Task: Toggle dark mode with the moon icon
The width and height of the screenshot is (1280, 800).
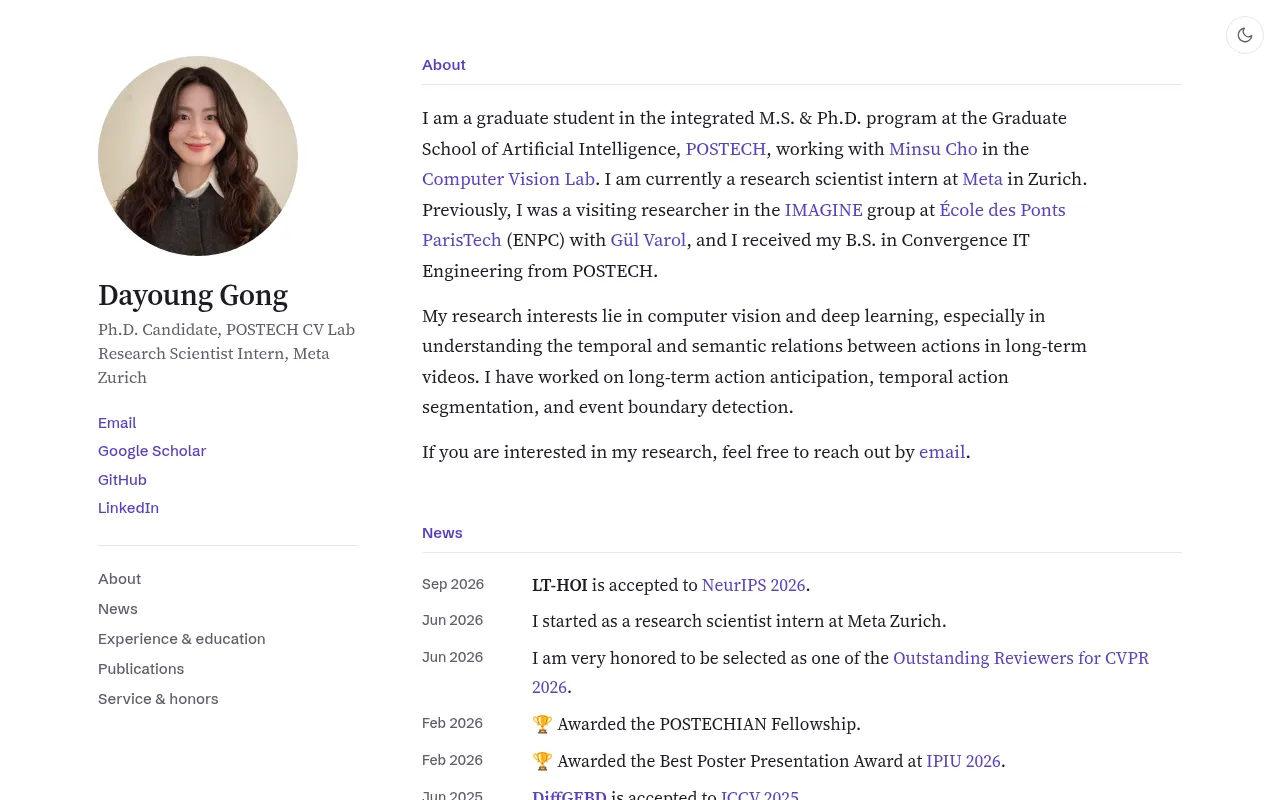Action: pyautogui.click(x=1245, y=35)
